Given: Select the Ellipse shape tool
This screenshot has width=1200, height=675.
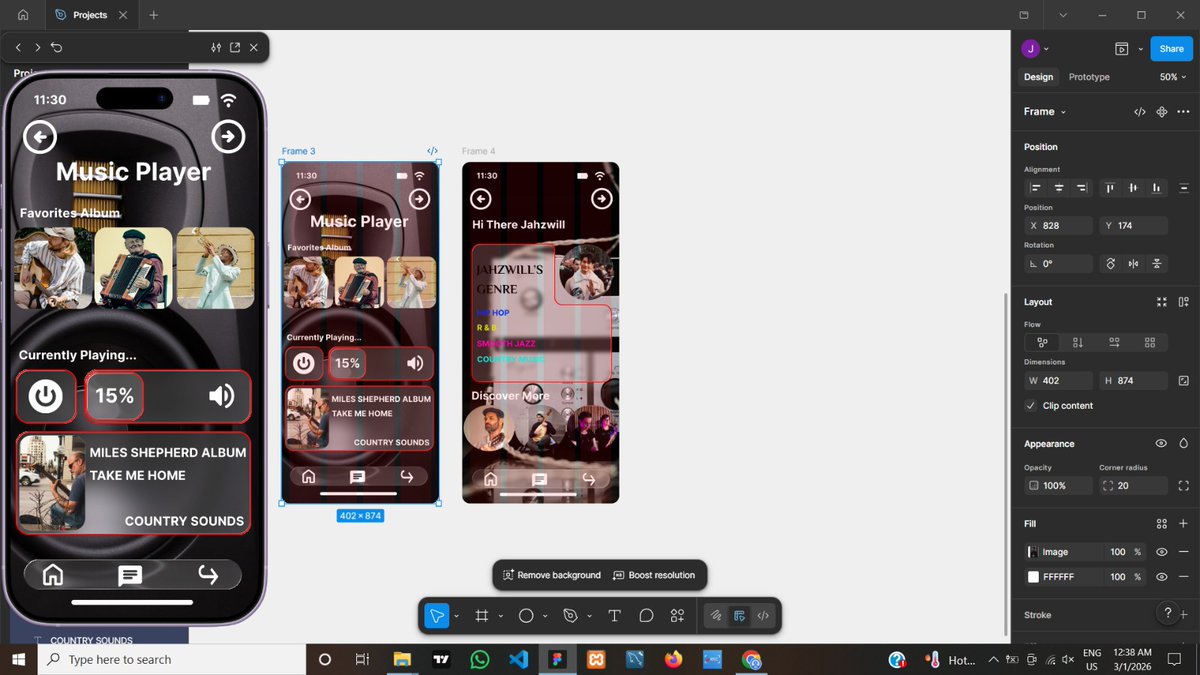Looking at the screenshot, I should click(x=526, y=616).
